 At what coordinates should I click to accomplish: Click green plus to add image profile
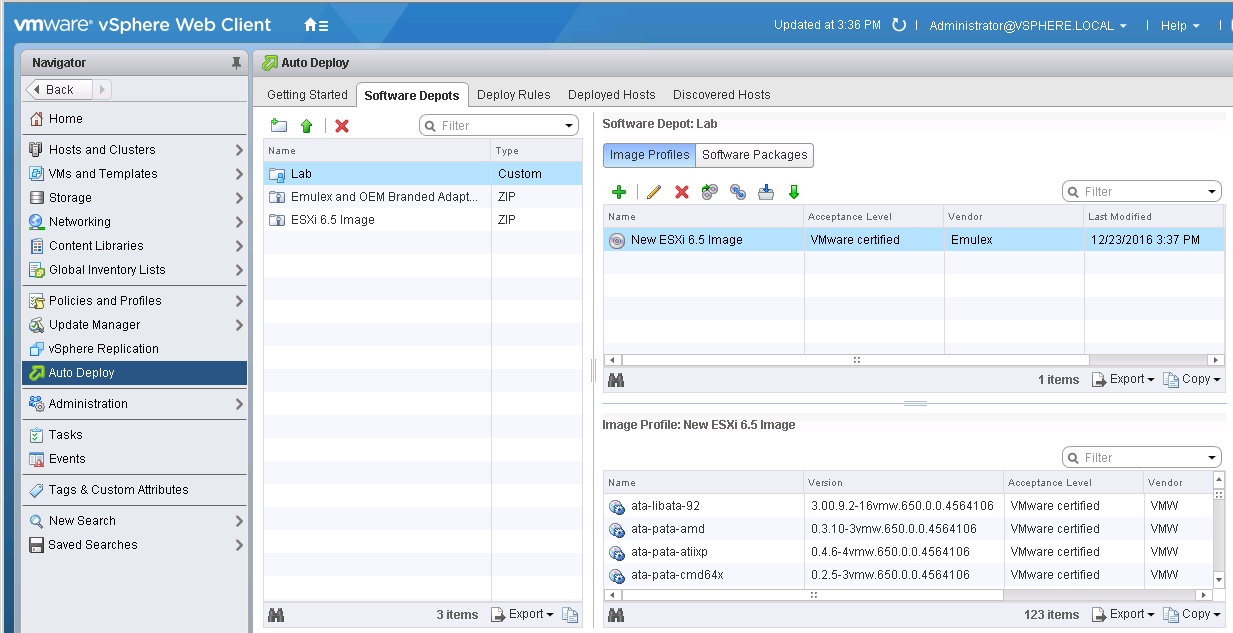(619, 192)
